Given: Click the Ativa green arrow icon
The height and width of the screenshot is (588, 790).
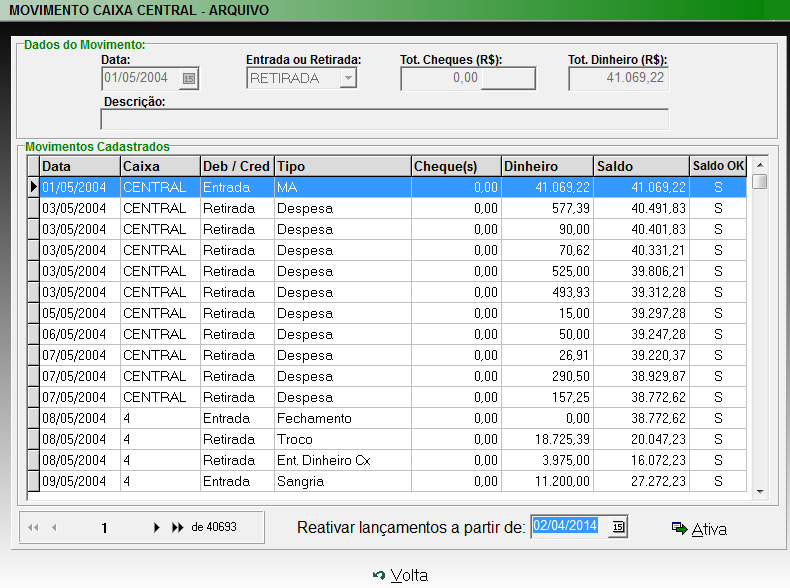Looking at the screenshot, I should [679, 528].
